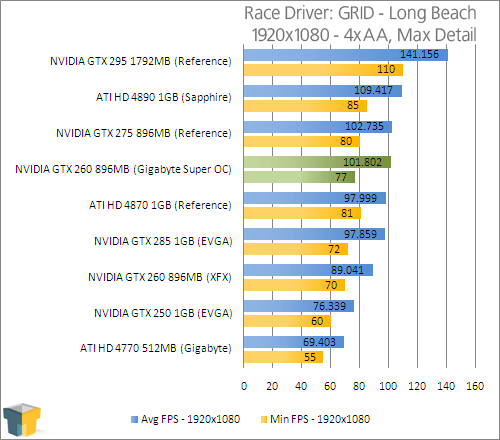This screenshot has height=440, width=500.
Task: Click the 76.339 average FPS bar
Action: (299, 306)
